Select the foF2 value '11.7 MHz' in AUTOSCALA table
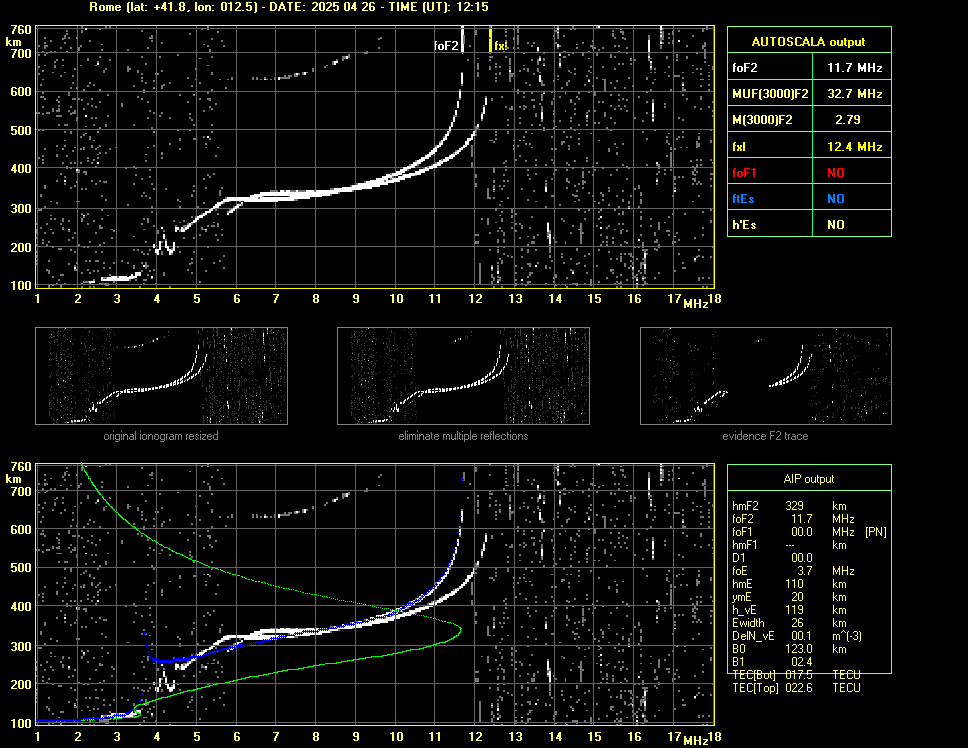 click(854, 68)
